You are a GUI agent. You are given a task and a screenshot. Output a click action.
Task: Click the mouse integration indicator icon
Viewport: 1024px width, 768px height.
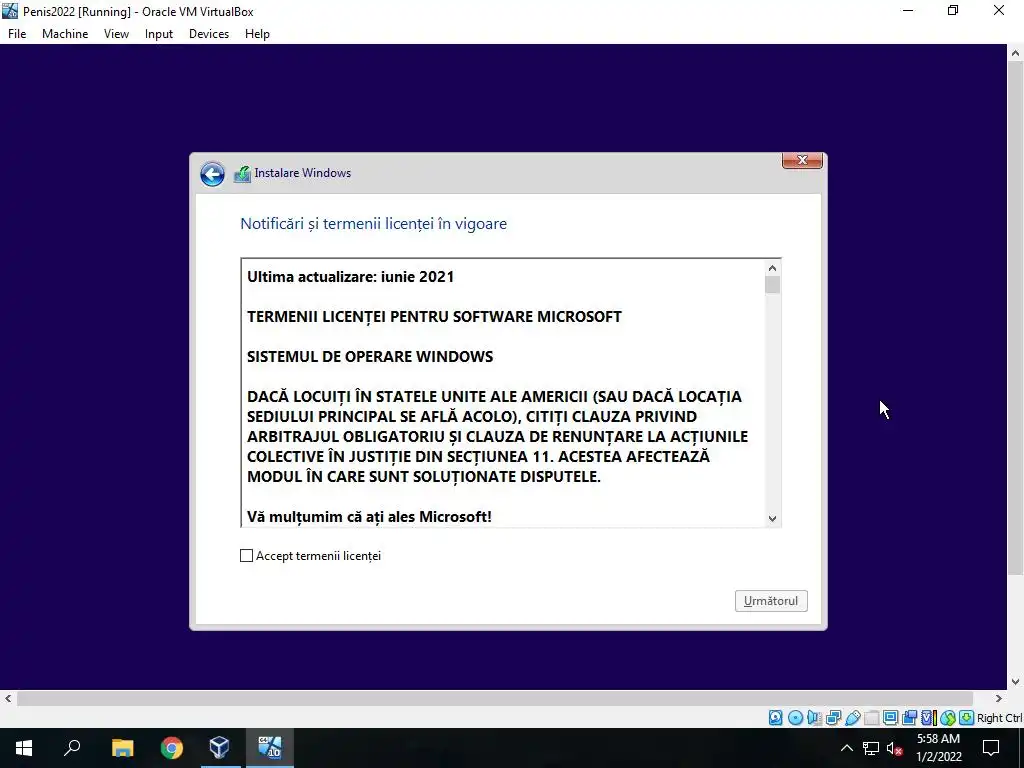tap(948, 718)
